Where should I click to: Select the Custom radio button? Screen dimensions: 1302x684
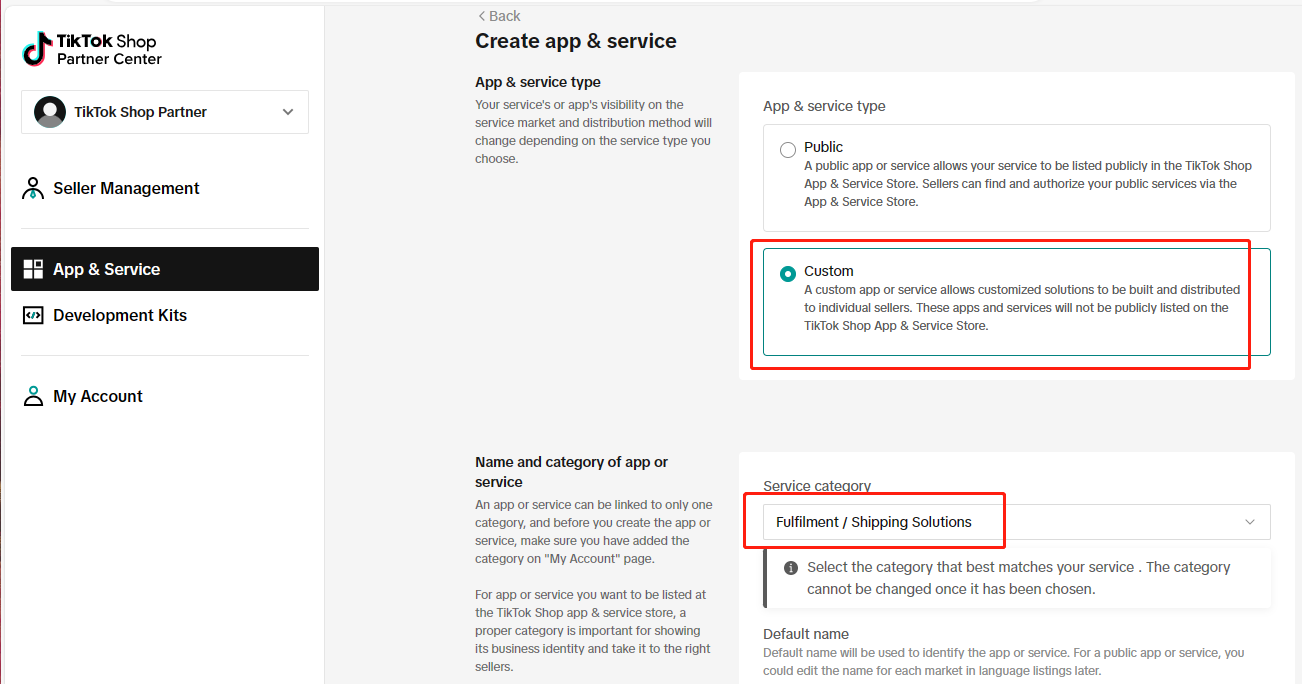click(788, 273)
